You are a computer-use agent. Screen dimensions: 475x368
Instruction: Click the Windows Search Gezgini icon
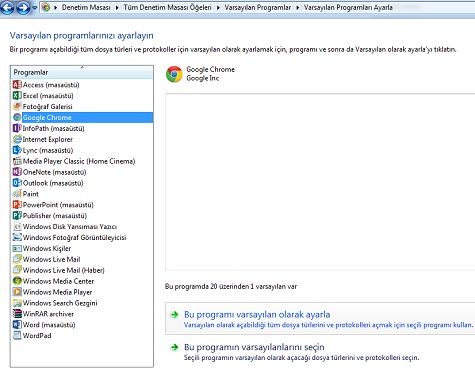[x=17, y=303]
